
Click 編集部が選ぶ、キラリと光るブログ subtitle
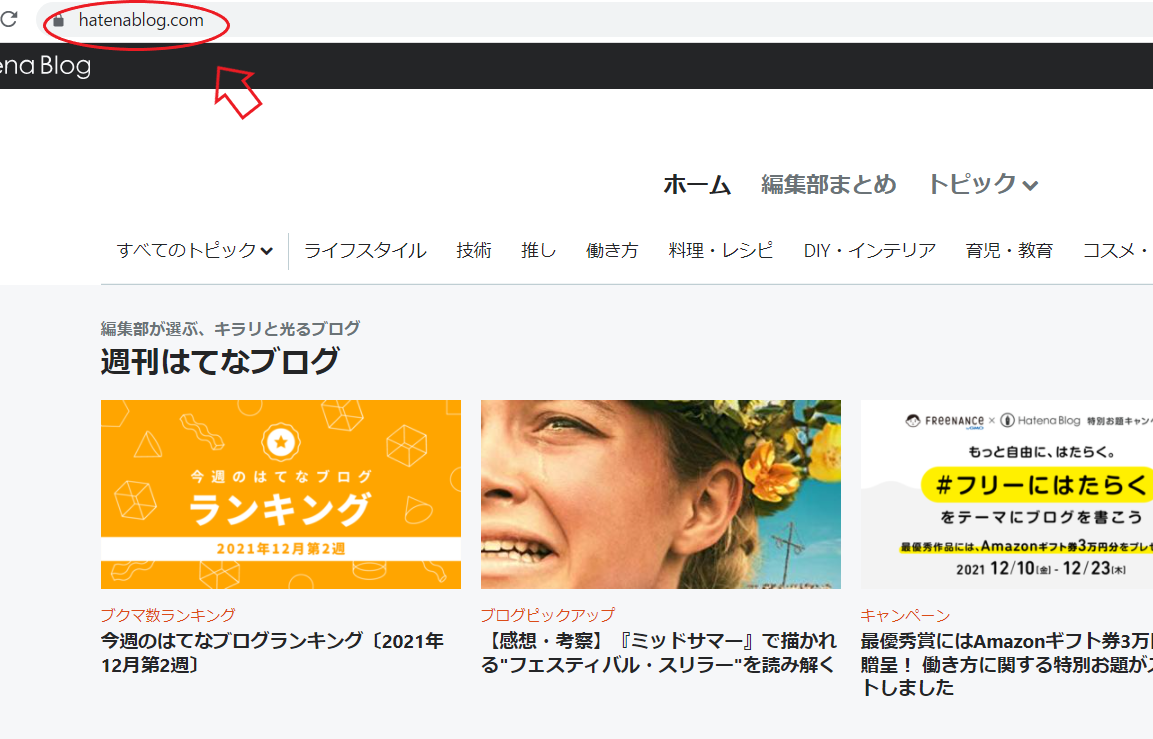(230, 328)
